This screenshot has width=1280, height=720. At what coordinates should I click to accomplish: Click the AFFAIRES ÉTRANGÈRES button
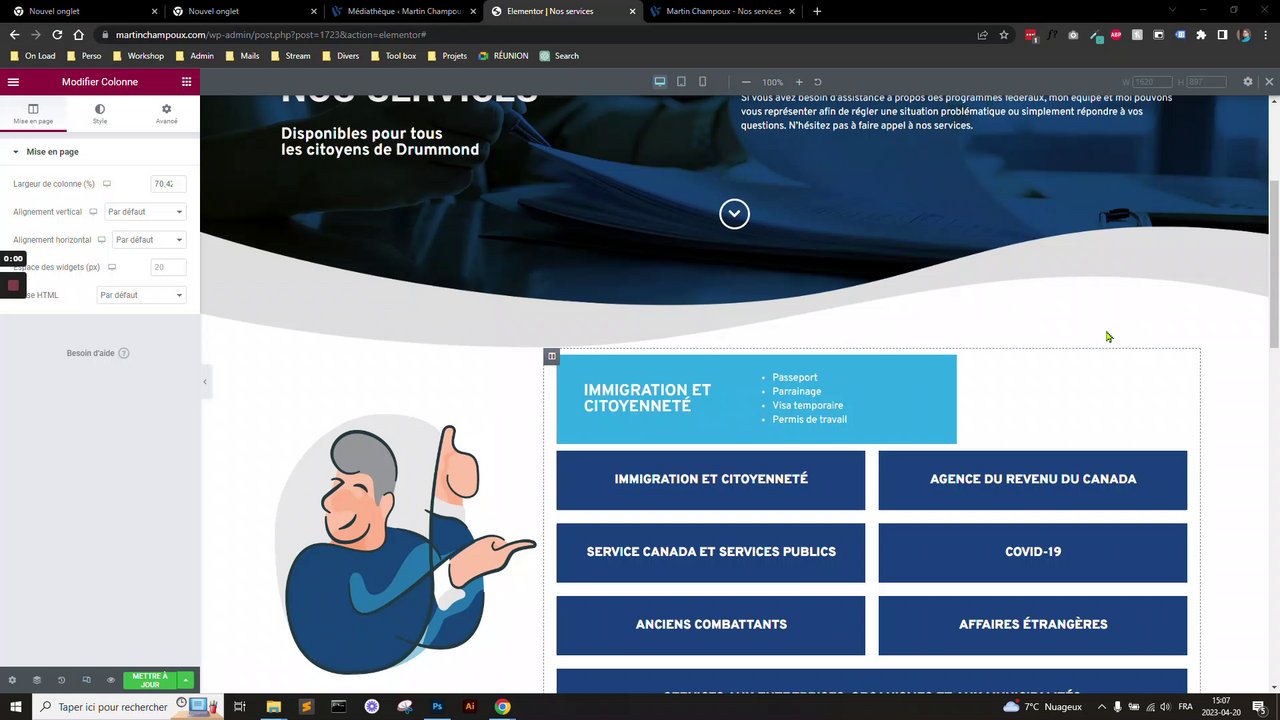1033,626
